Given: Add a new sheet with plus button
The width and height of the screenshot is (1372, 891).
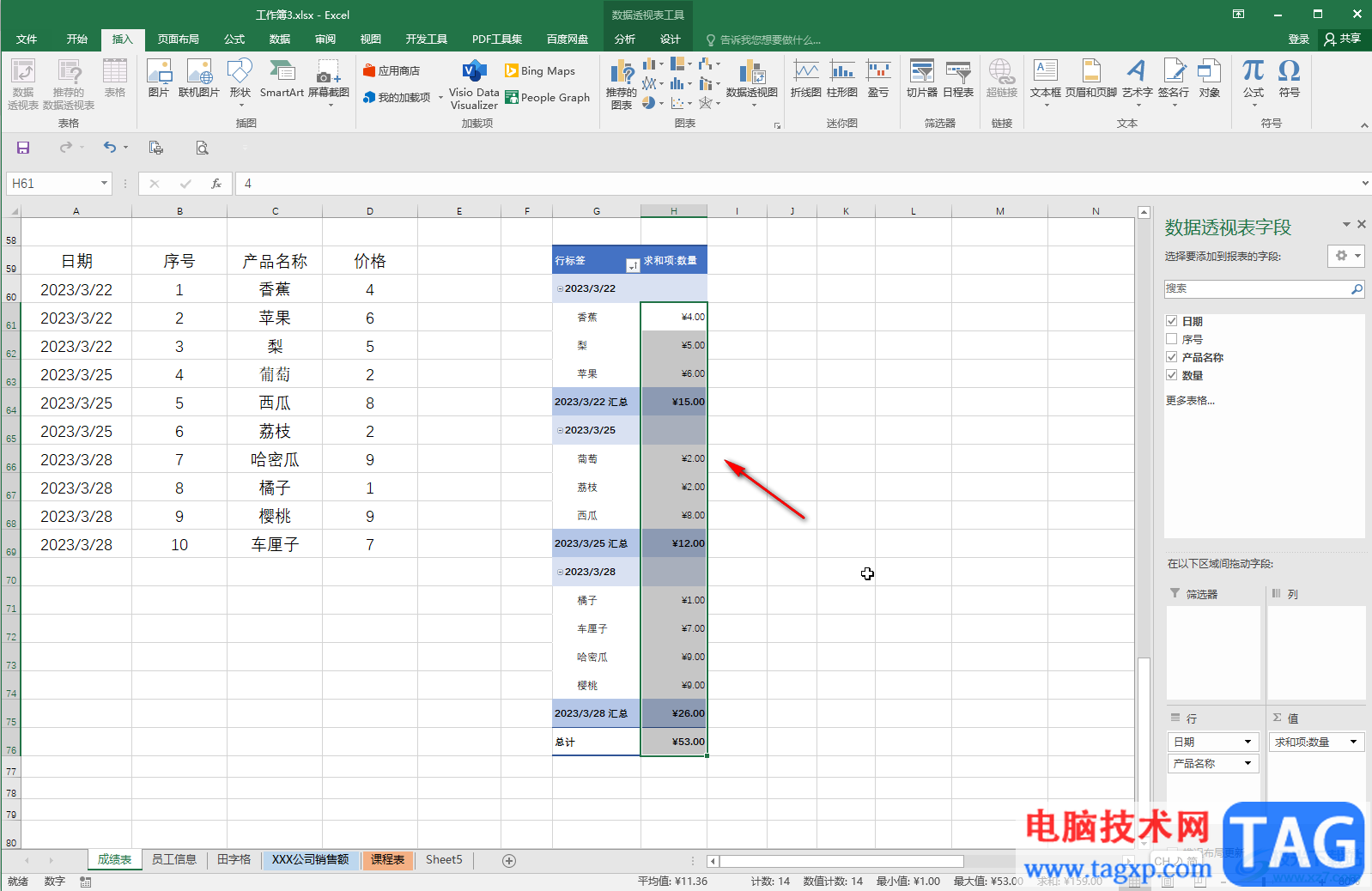Looking at the screenshot, I should [509, 860].
